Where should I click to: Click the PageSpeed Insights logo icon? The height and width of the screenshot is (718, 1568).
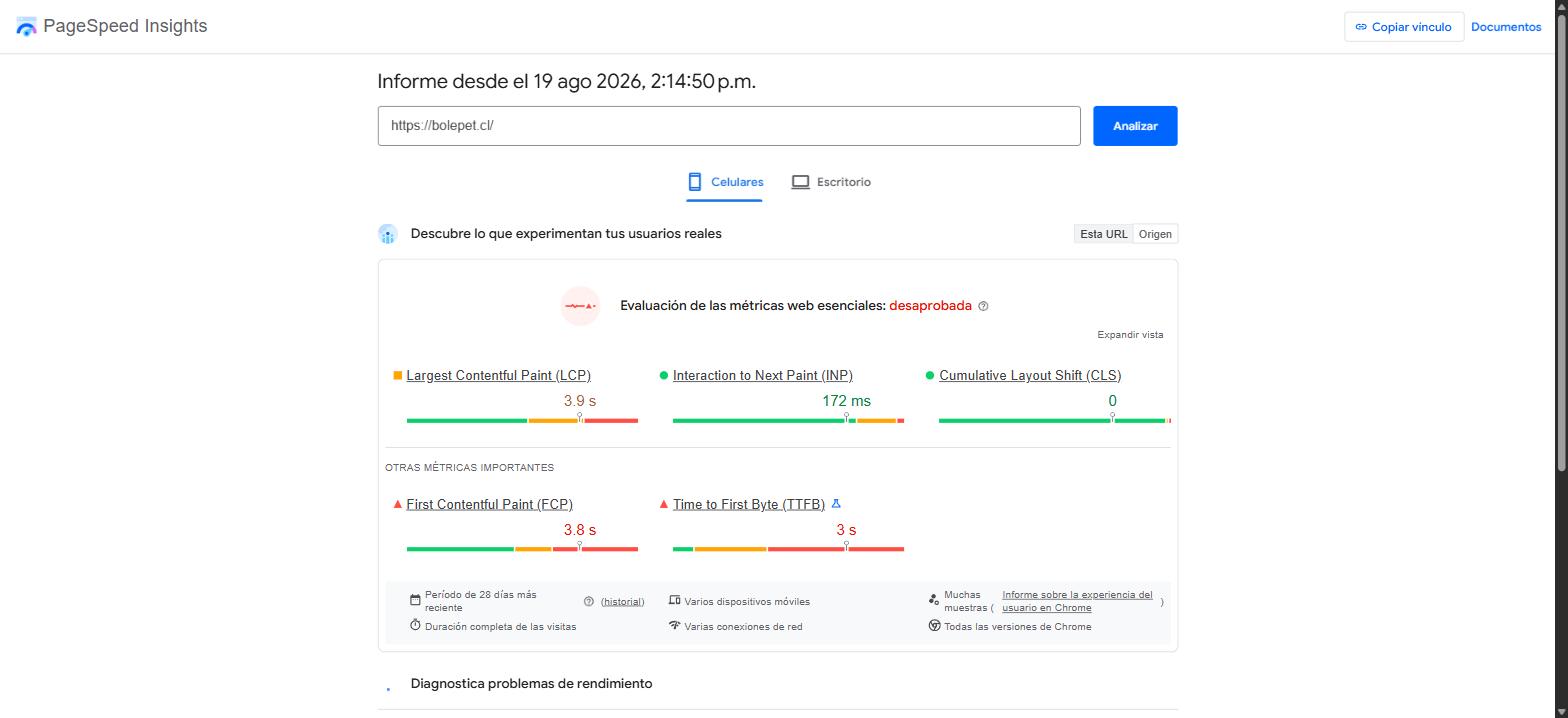[x=27, y=27]
